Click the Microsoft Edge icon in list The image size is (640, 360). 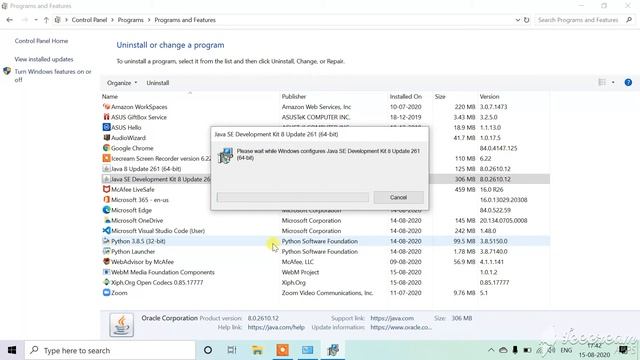[107, 210]
